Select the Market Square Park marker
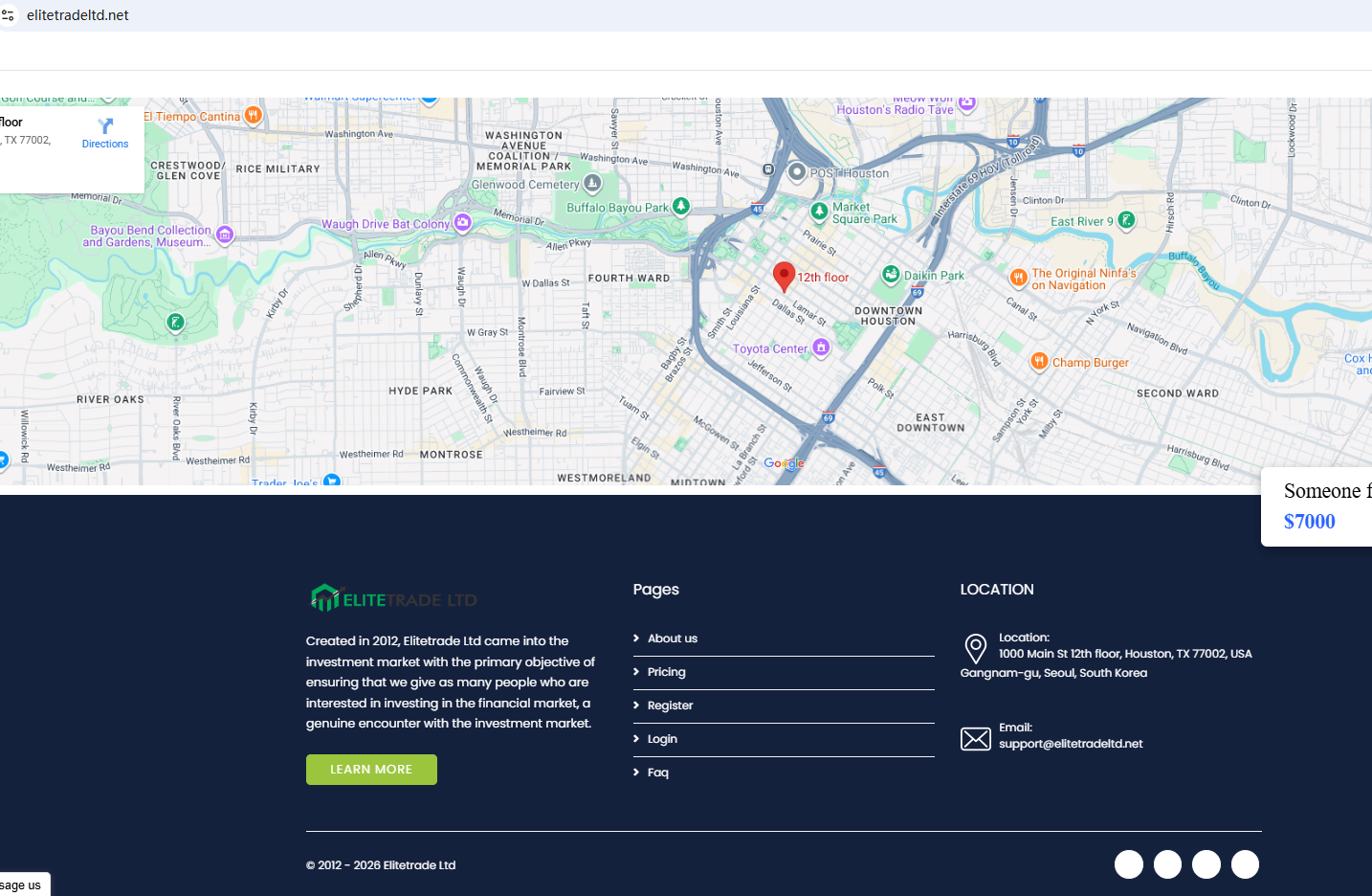The image size is (1372, 896). (x=819, y=211)
